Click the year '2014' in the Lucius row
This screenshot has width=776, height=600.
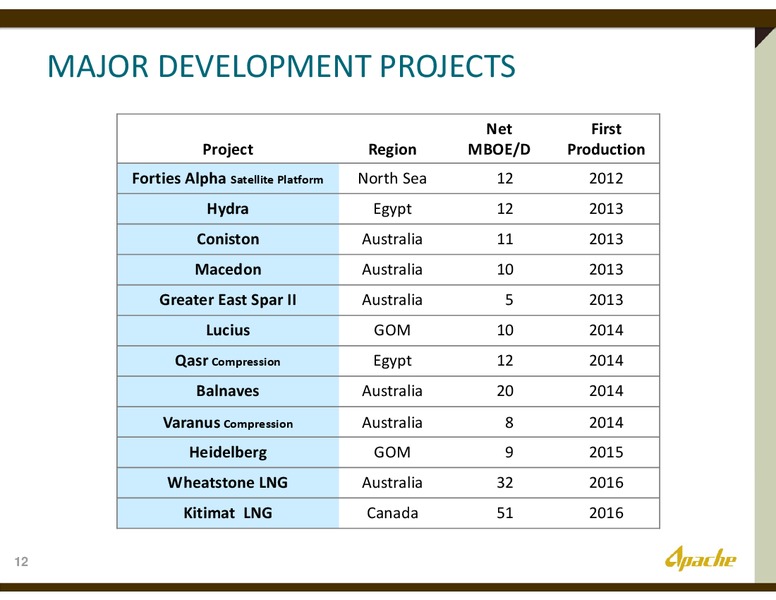(x=606, y=330)
